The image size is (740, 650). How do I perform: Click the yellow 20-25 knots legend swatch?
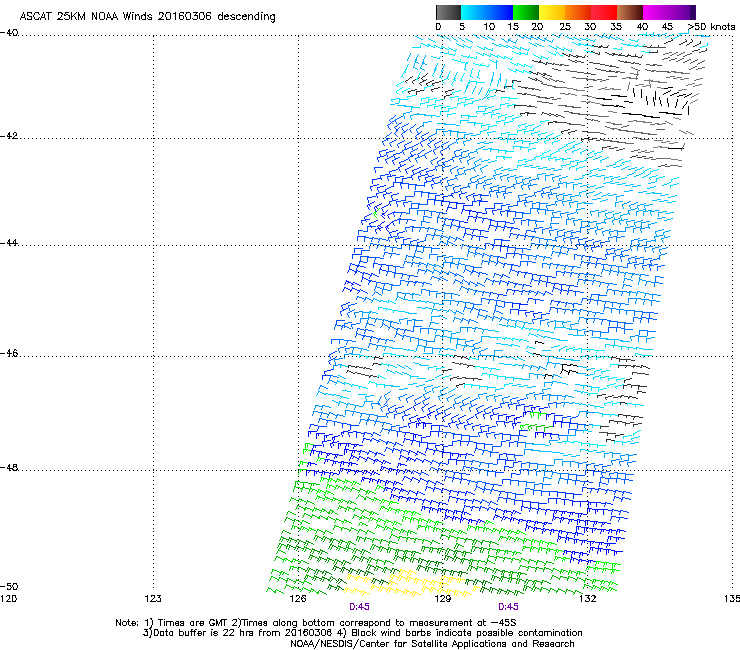click(552, 12)
